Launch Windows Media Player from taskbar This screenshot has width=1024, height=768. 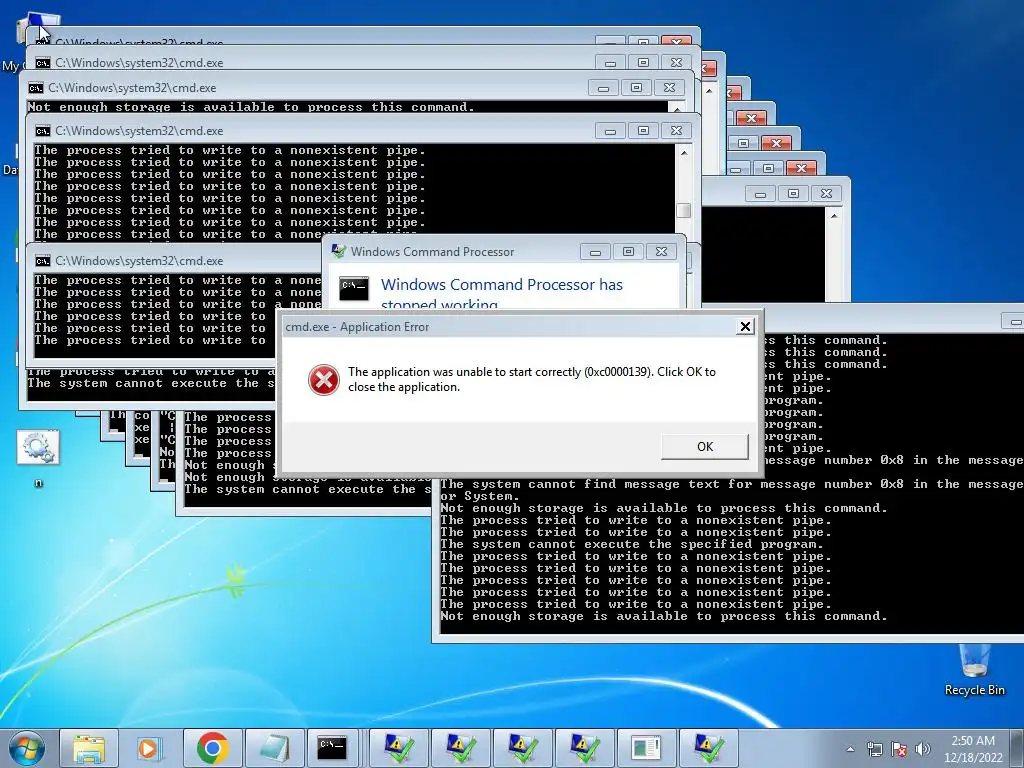click(150, 748)
